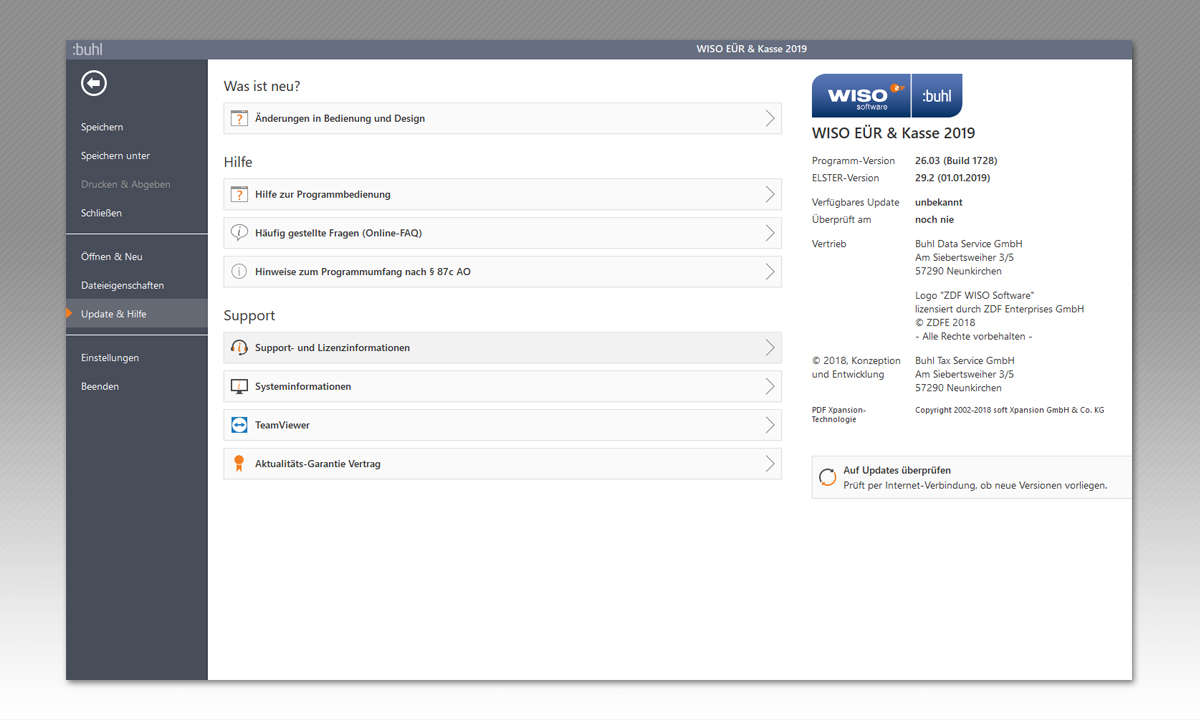Expand chevron of Systeminformationen row
Viewport: 1200px width, 720px height.
[x=769, y=387]
